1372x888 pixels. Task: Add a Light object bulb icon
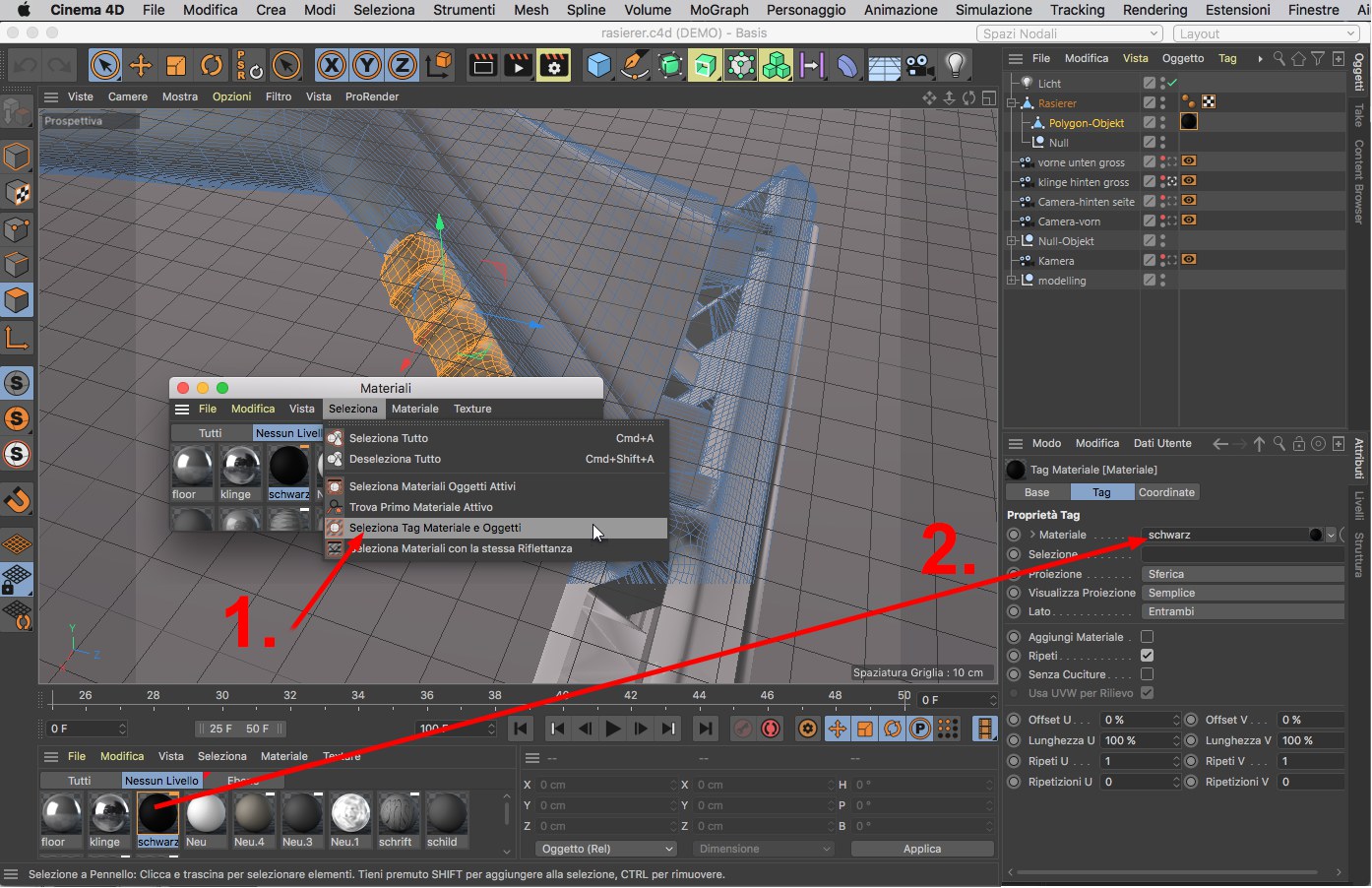[954, 66]
